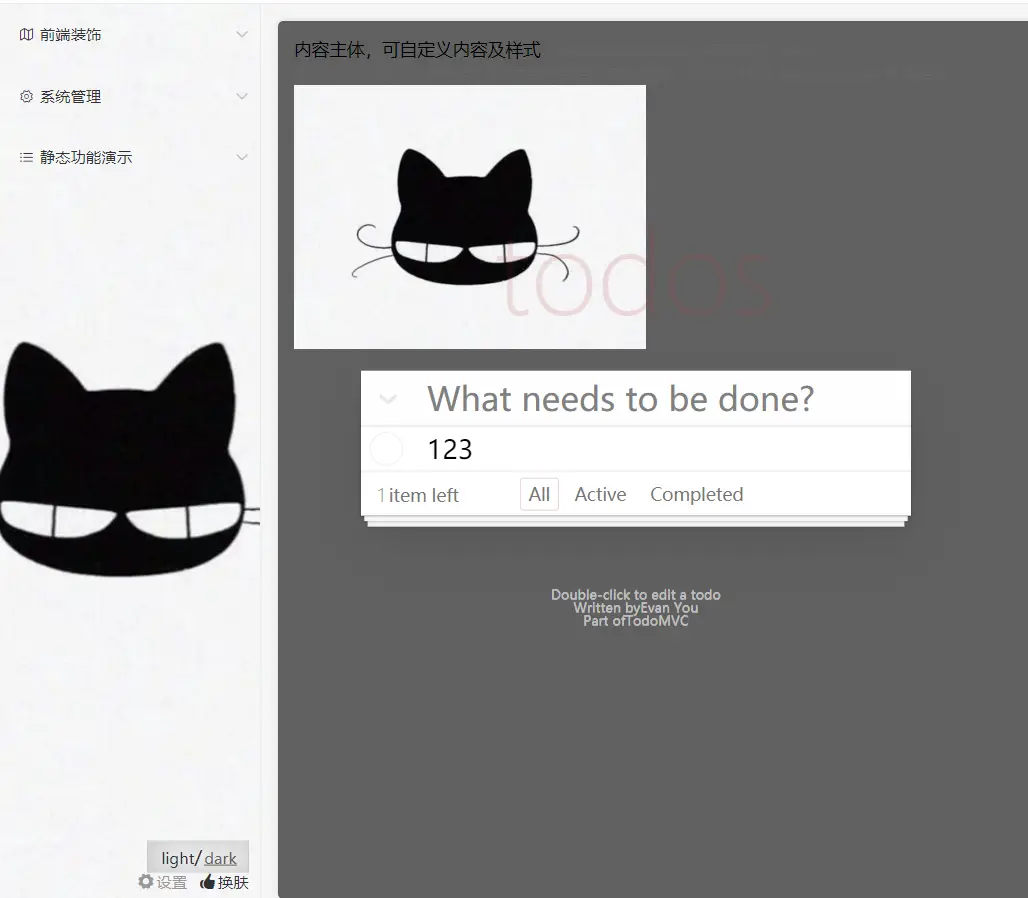Image resolution: width=1028 pixels, height=898 pixels.
Task: Select the All filter
Action: pyautogui.click(x=539, y=495)
